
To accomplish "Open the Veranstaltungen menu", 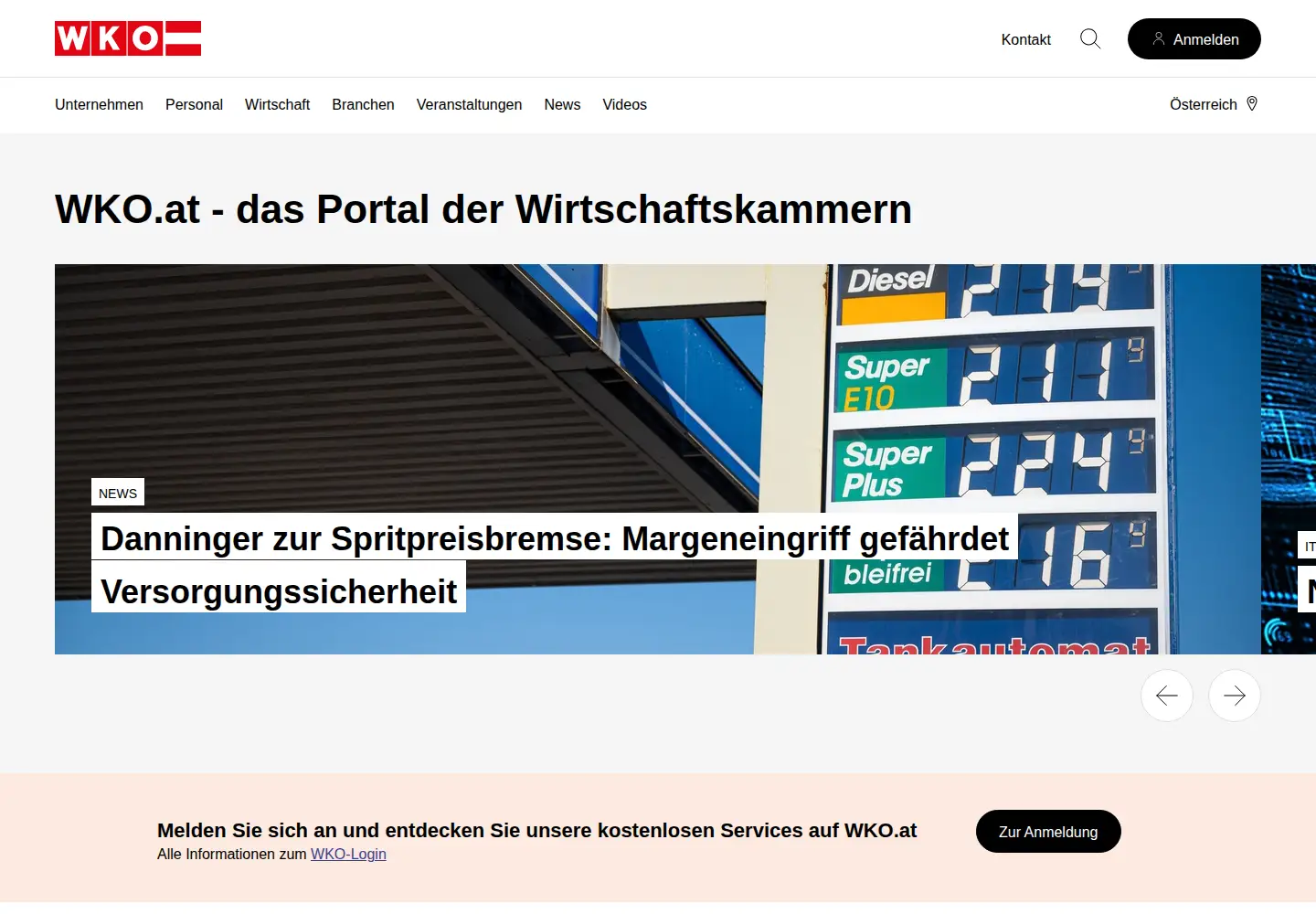I will point(469,104).
